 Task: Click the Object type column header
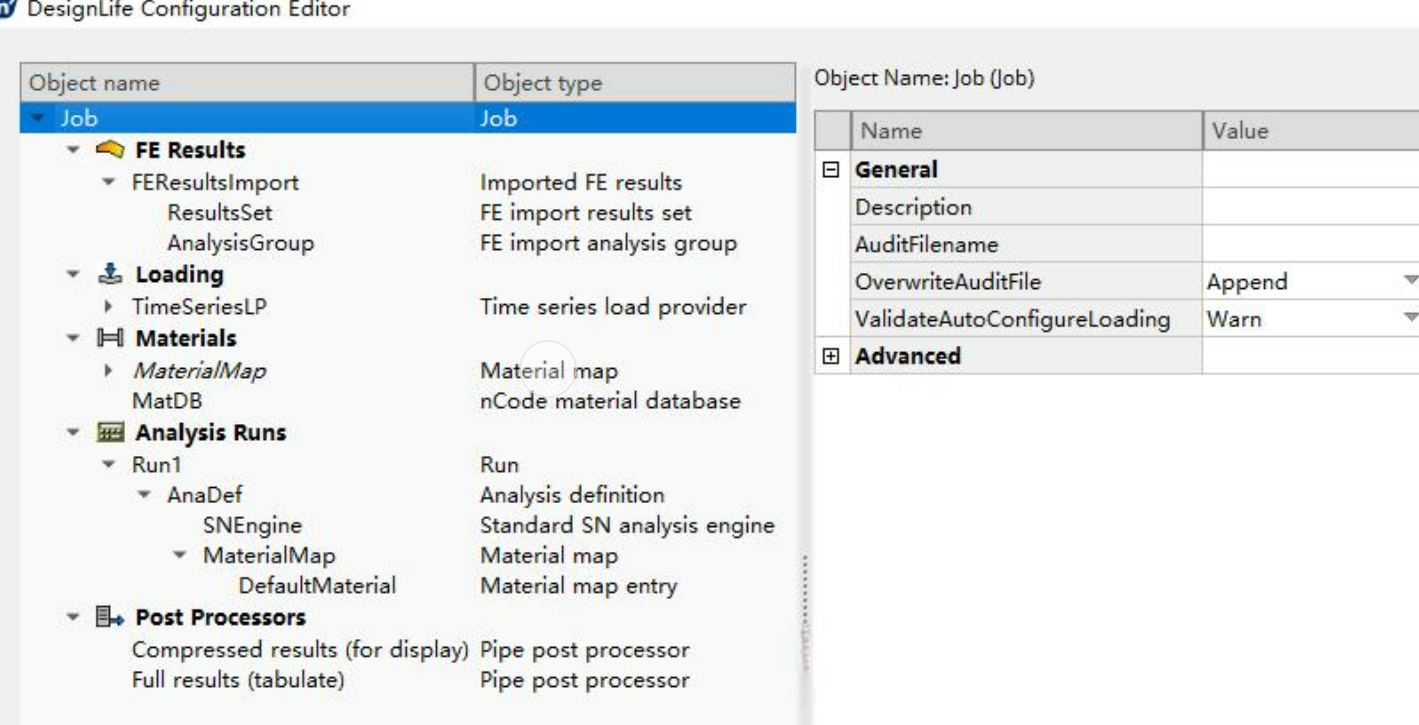click(635, 83)
